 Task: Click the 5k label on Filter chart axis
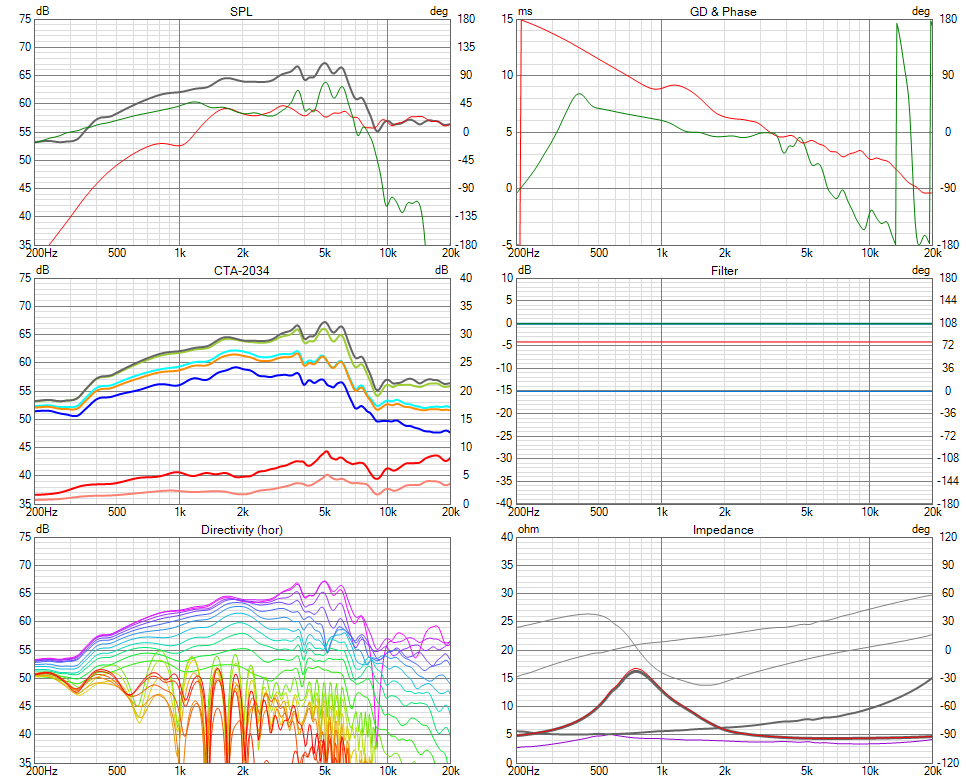tap(806, 512)
